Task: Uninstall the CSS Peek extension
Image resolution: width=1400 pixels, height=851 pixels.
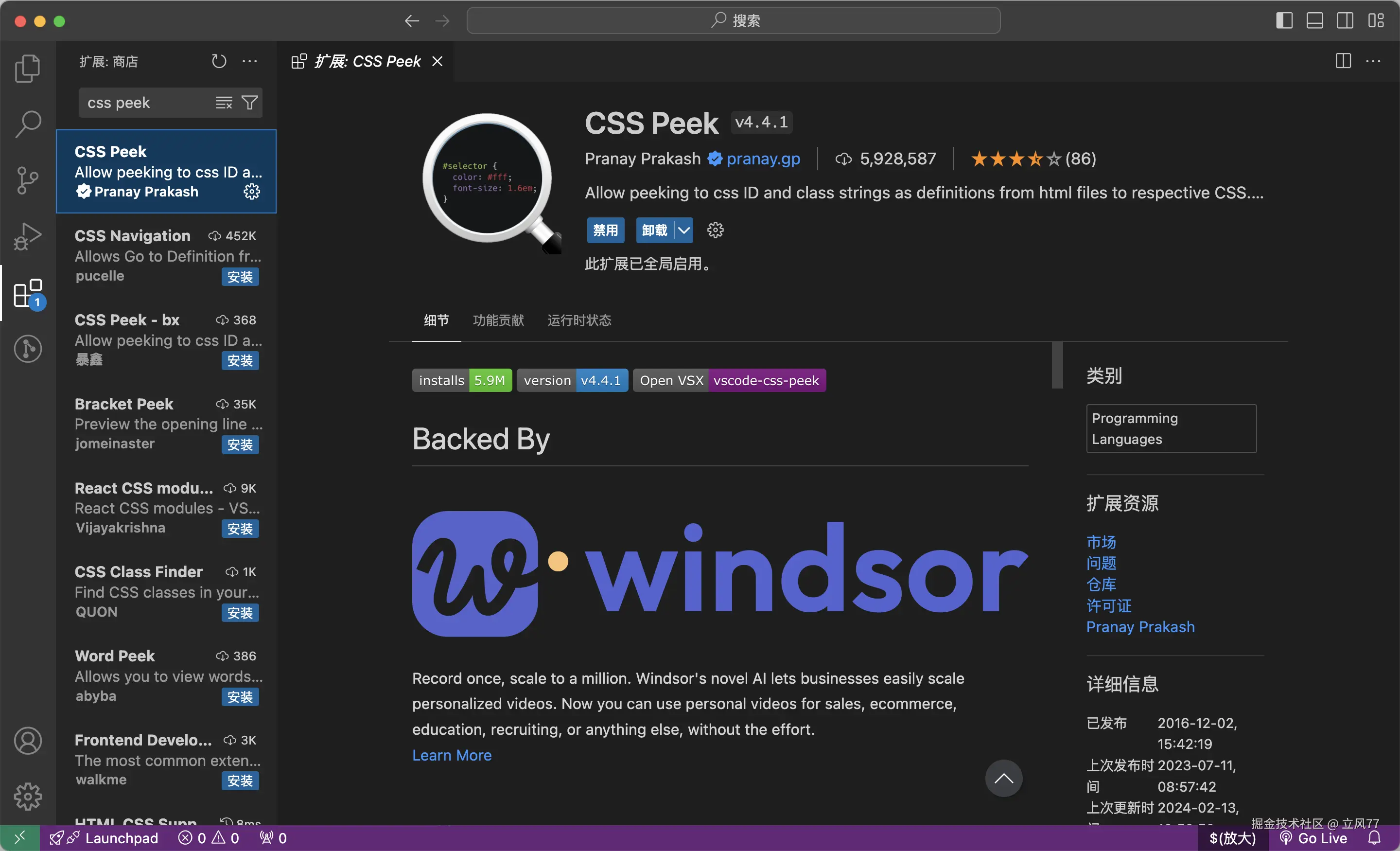Action: click(x=654, y=230)
